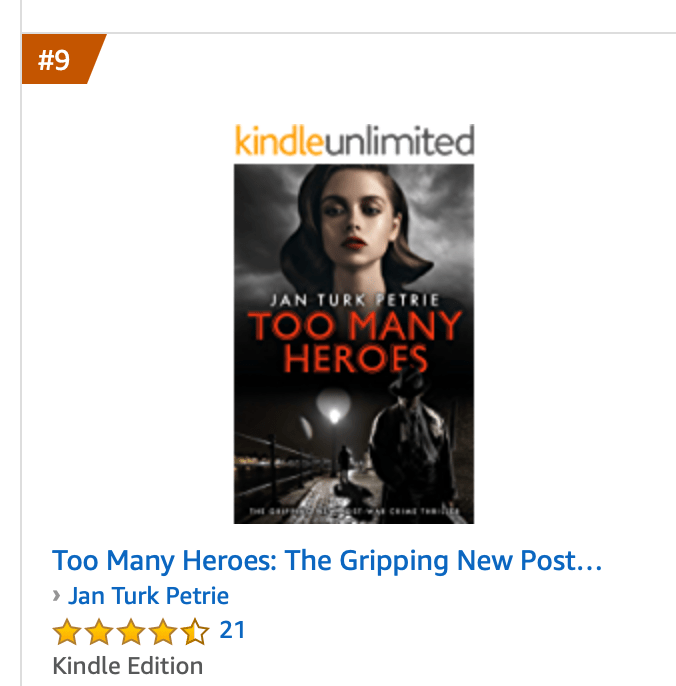Click the orange 'kindle' word in logo
This screenshot has width=676, height=686.
pos(279,139)
